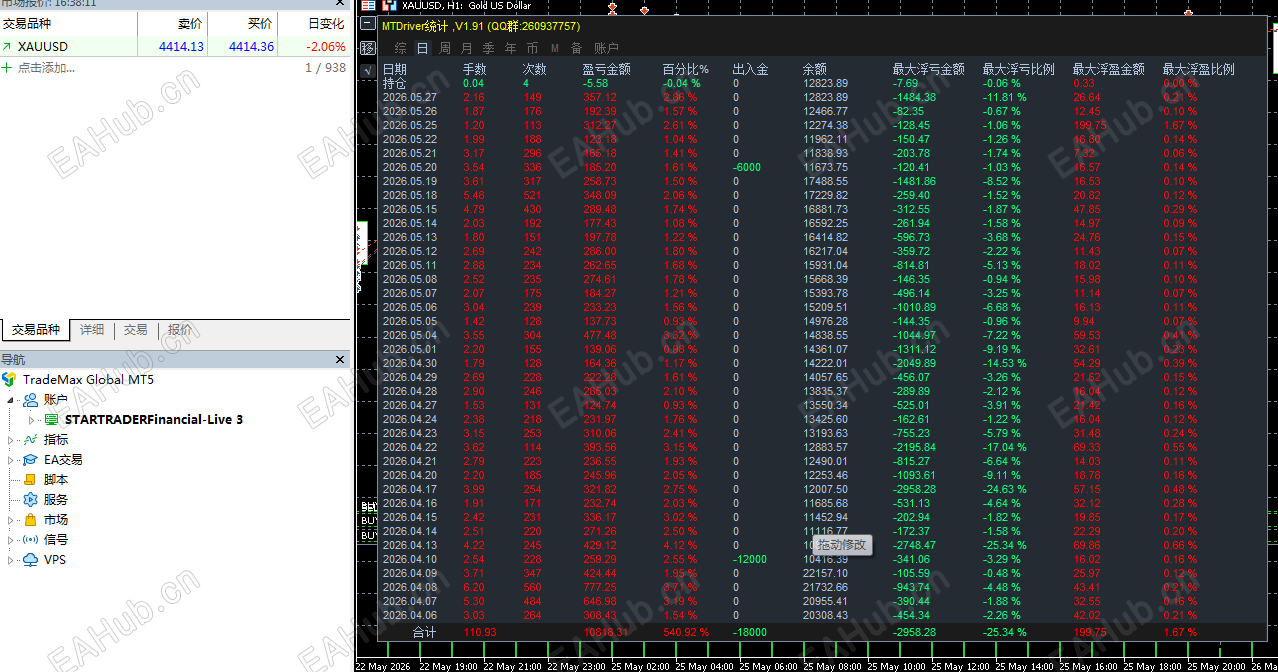
Task: Select the 脚本 scripts label in Navigator
Action: click(56, 480)
